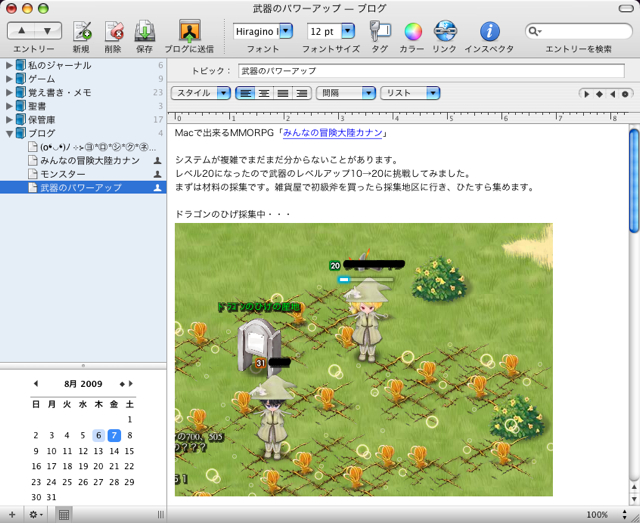Viewport: 640px width, 523px height.
Task: Open tag editor with タグ icon
Action: click(x=380, y=31)
